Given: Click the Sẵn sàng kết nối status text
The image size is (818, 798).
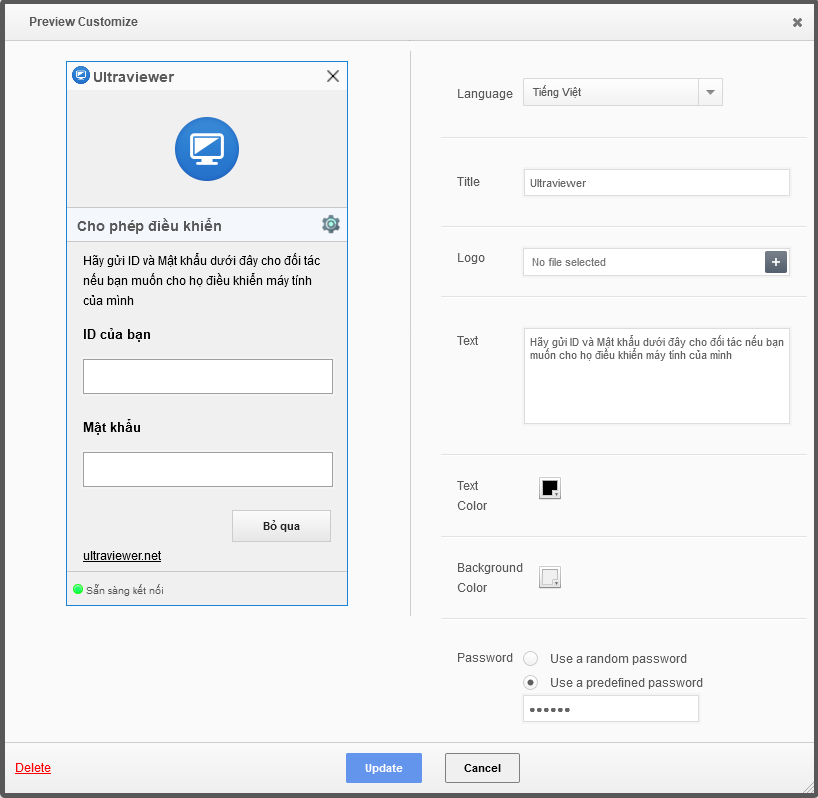Looking at the screenshot, I should click(125, 590).
